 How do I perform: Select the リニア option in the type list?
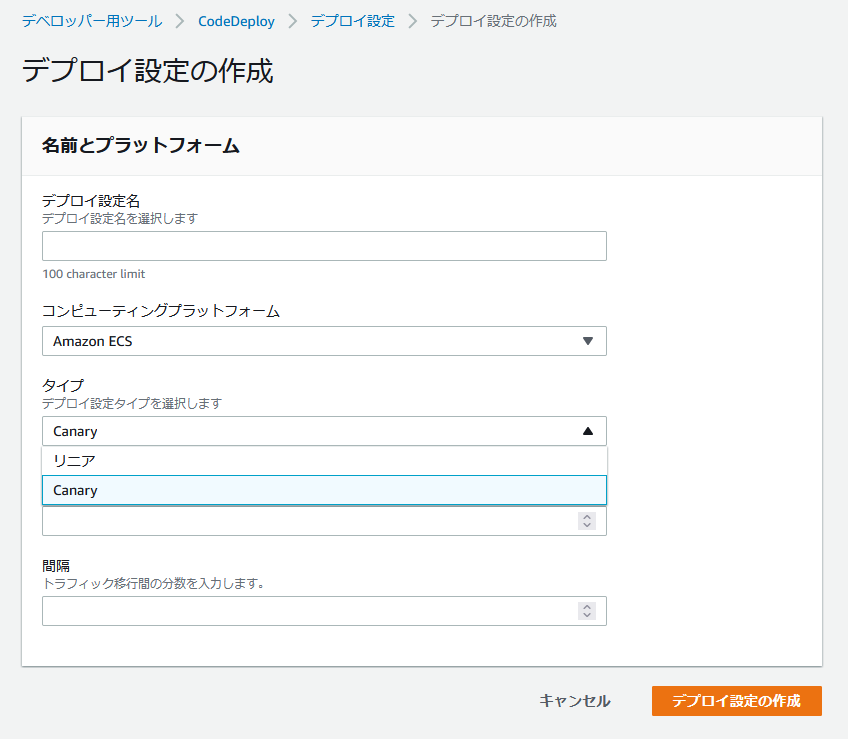pyautogui.click(x=324, y=461)
